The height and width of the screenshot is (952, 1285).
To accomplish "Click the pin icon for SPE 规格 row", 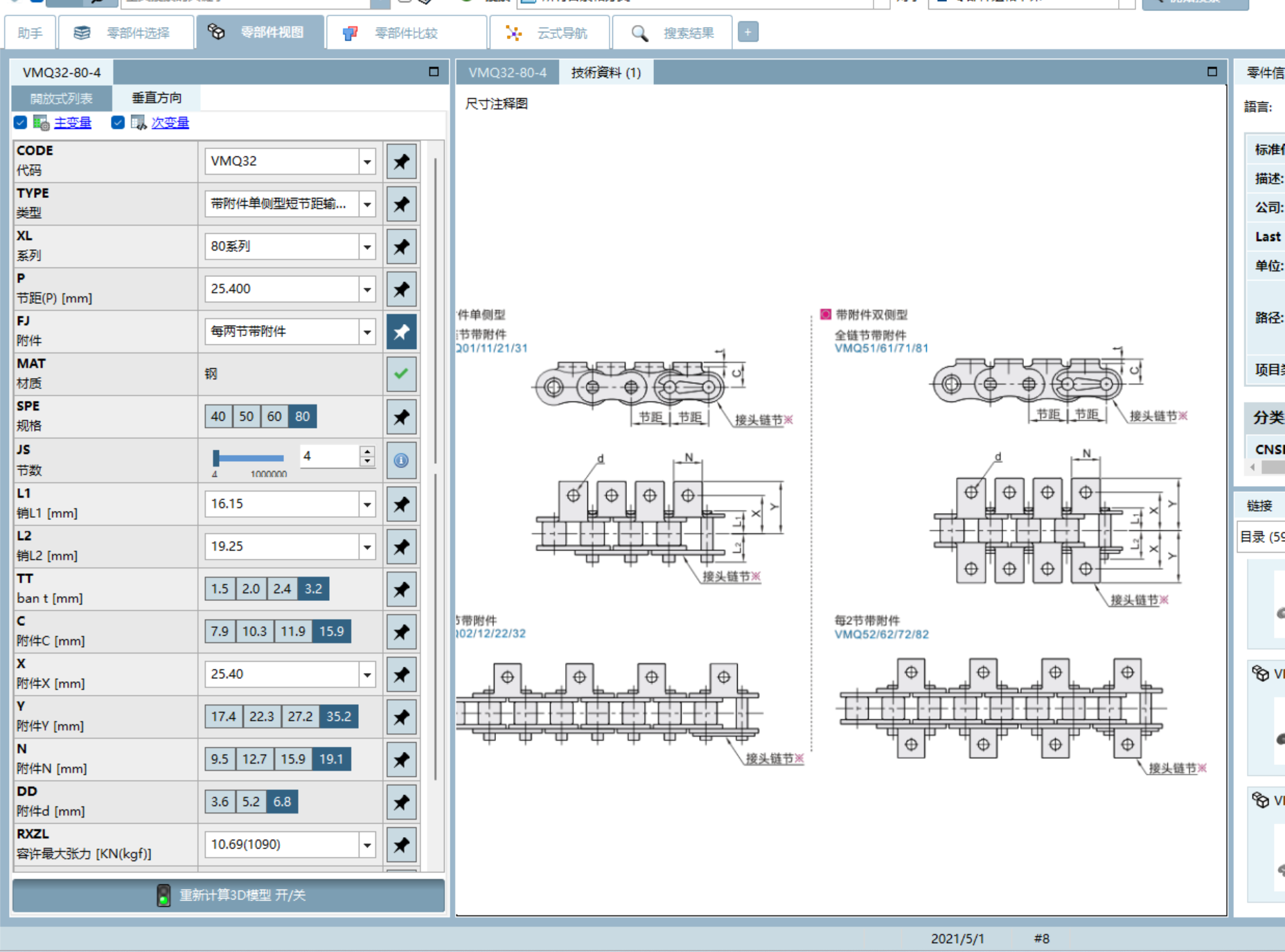I will pyautogui.click(x=401, y=417).
